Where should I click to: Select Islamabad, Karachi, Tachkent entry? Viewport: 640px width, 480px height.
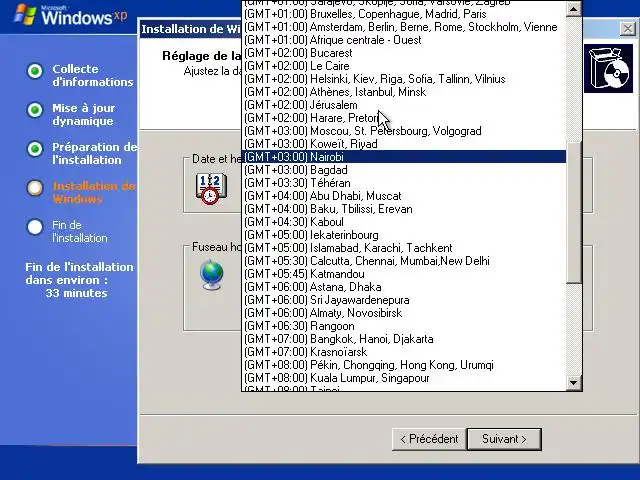tap(404, 248)
